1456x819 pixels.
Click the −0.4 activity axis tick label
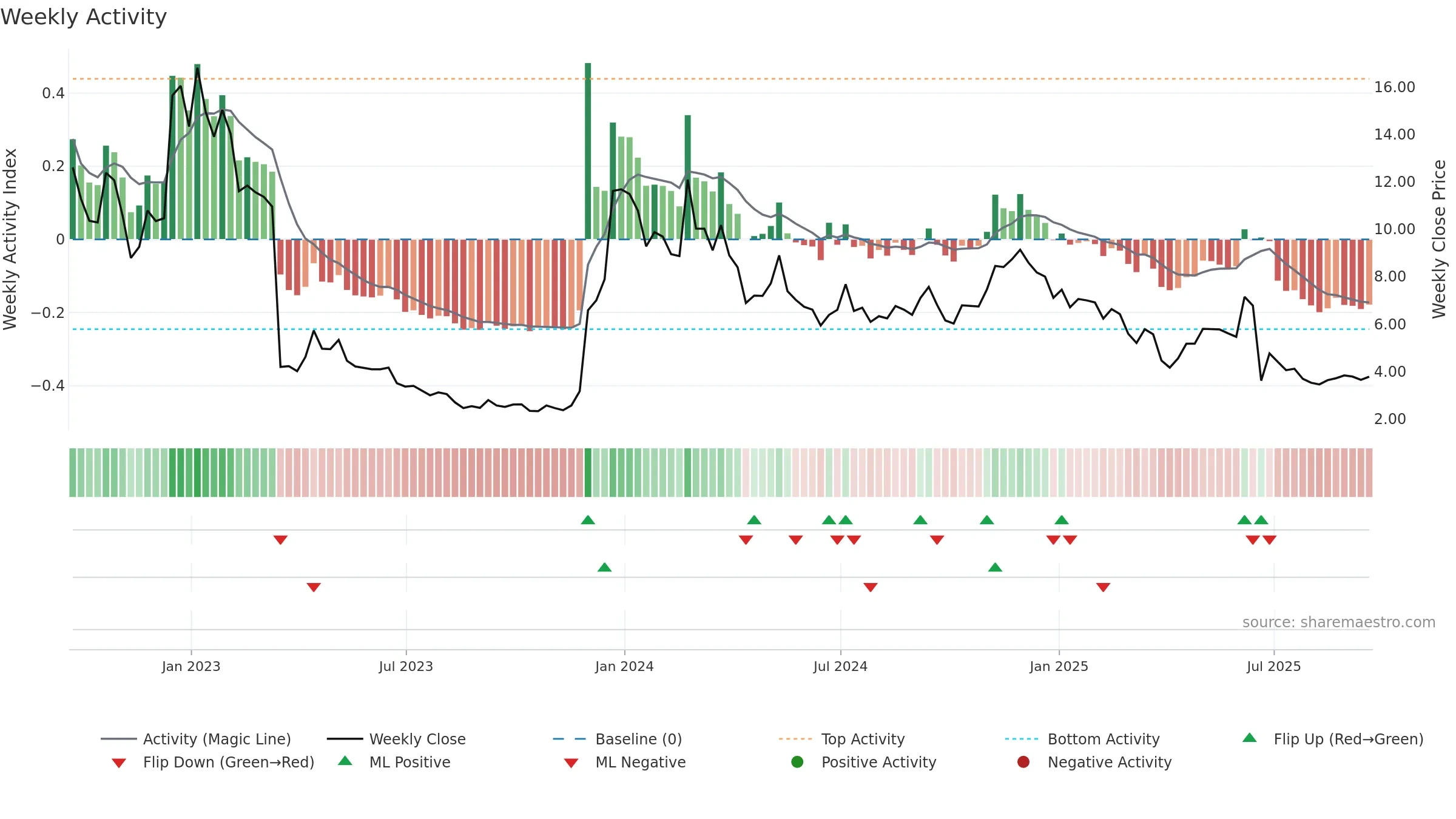click(47, 386)
